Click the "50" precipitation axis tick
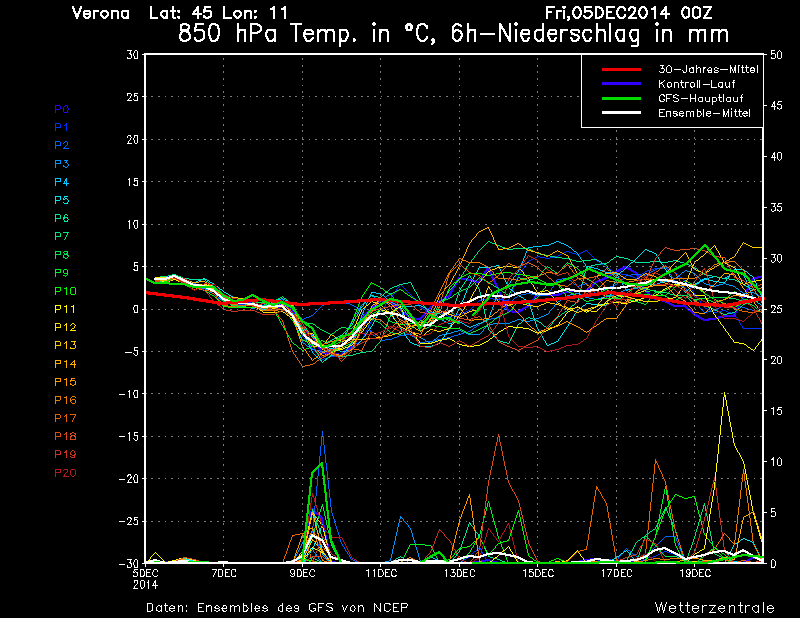 click(x=776, y=55)
